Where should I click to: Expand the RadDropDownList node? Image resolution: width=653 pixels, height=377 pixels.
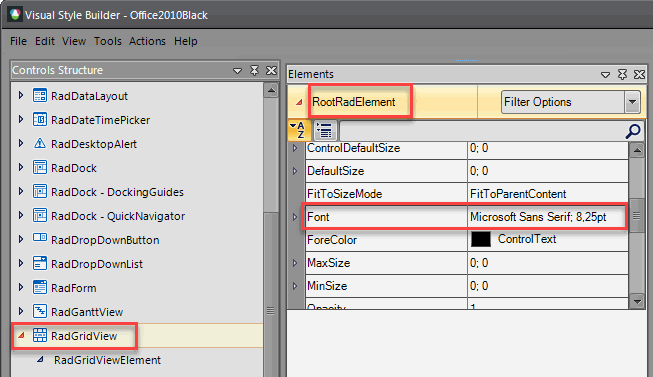(21, 263)
